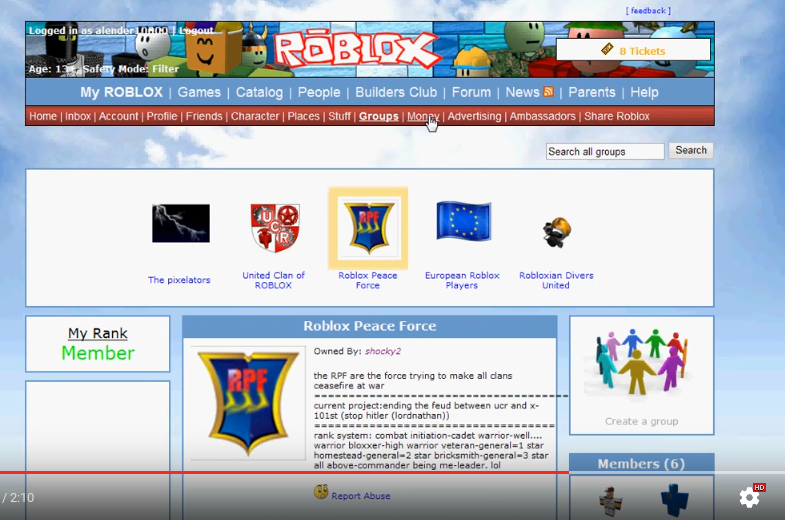This screenshot has height=520, width=785.
Task: Open the Profile tab
Action: coord(162,116)
